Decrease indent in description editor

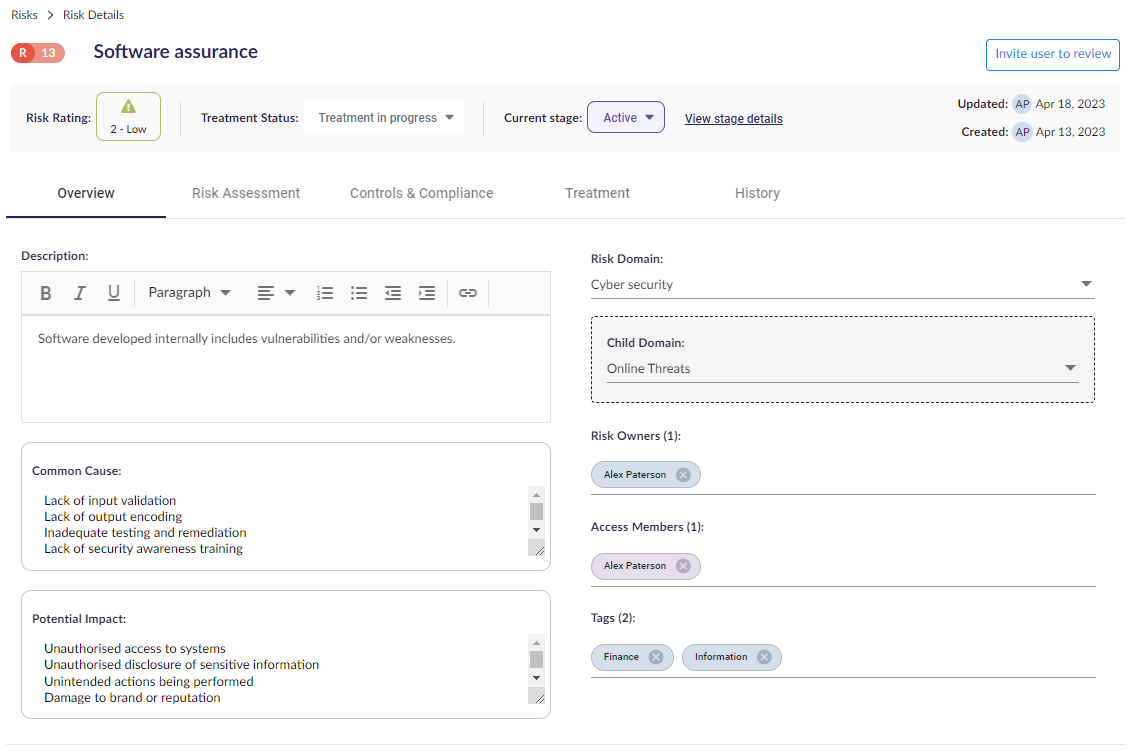point(393,293)
